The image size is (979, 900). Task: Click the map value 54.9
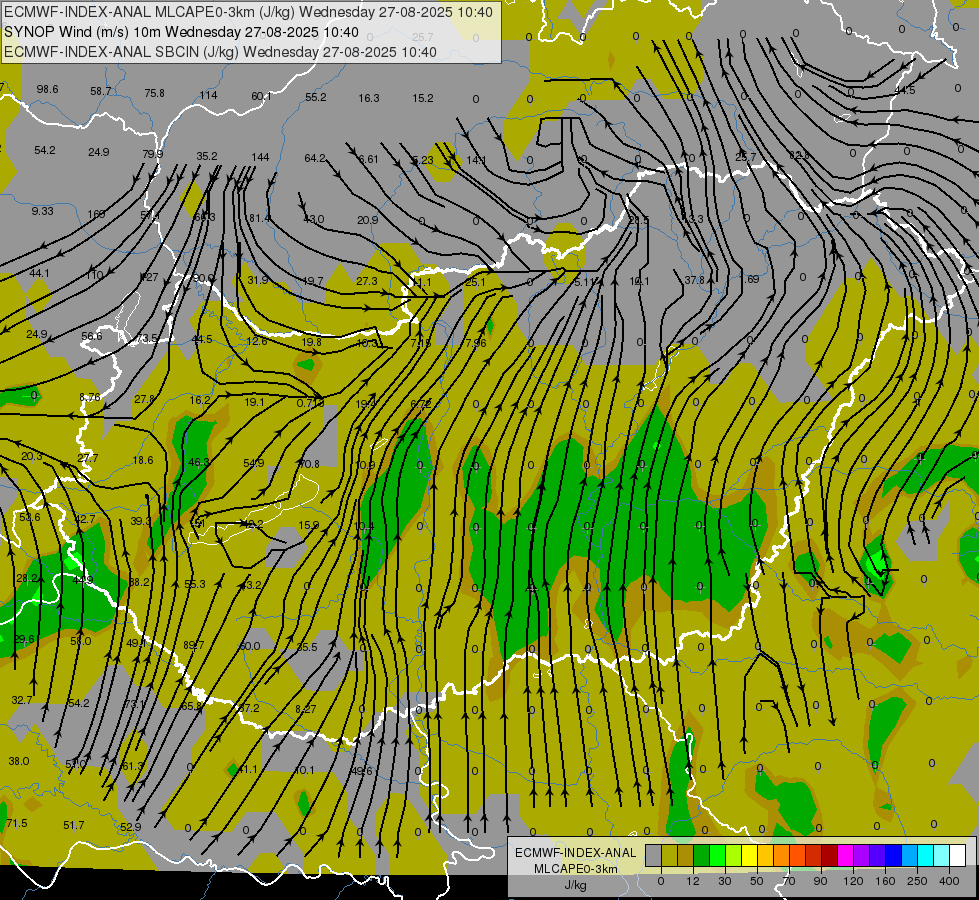click(253, 463)
